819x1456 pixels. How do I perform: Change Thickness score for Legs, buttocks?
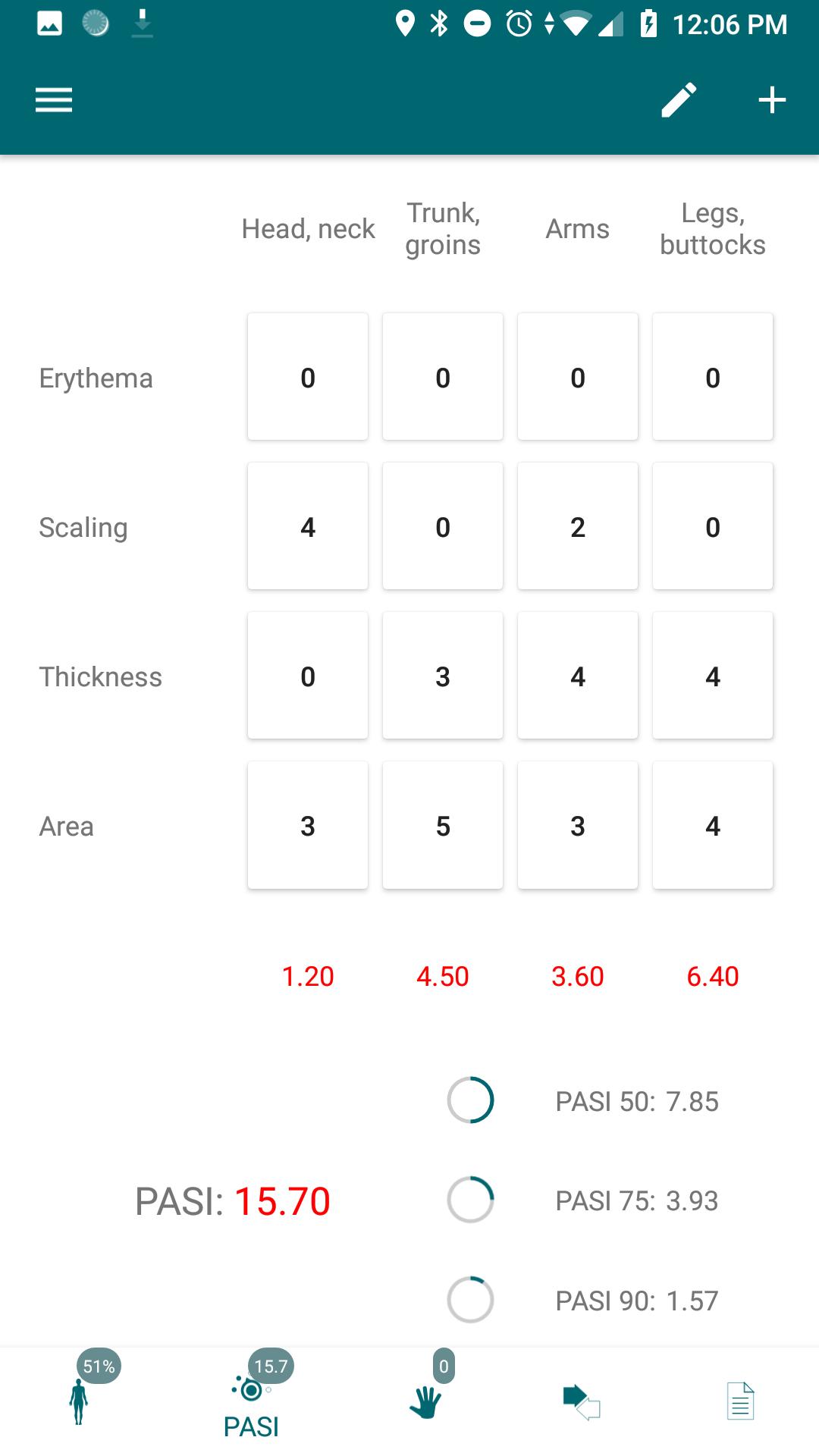coord(713,676)
